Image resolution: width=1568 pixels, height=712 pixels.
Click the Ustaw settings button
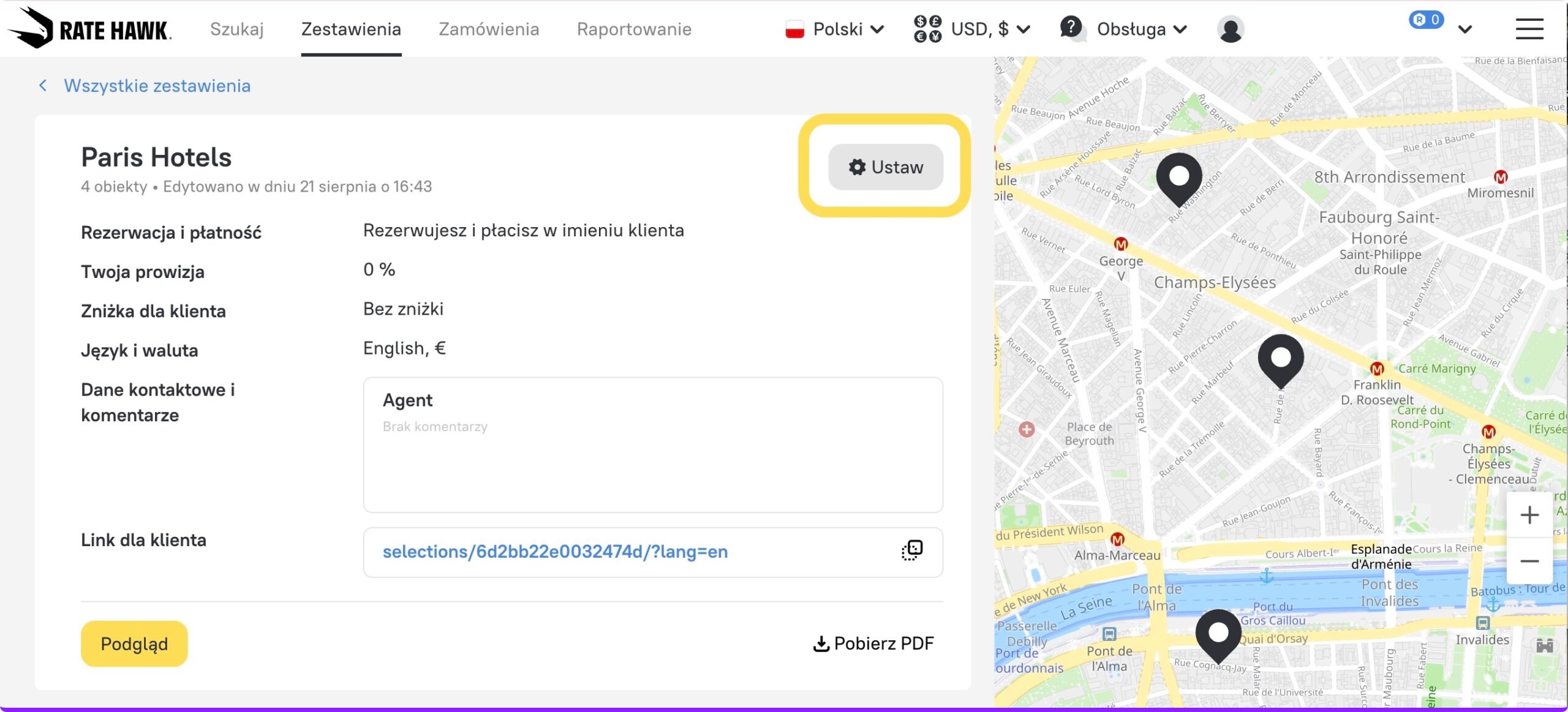click(885, 167)
